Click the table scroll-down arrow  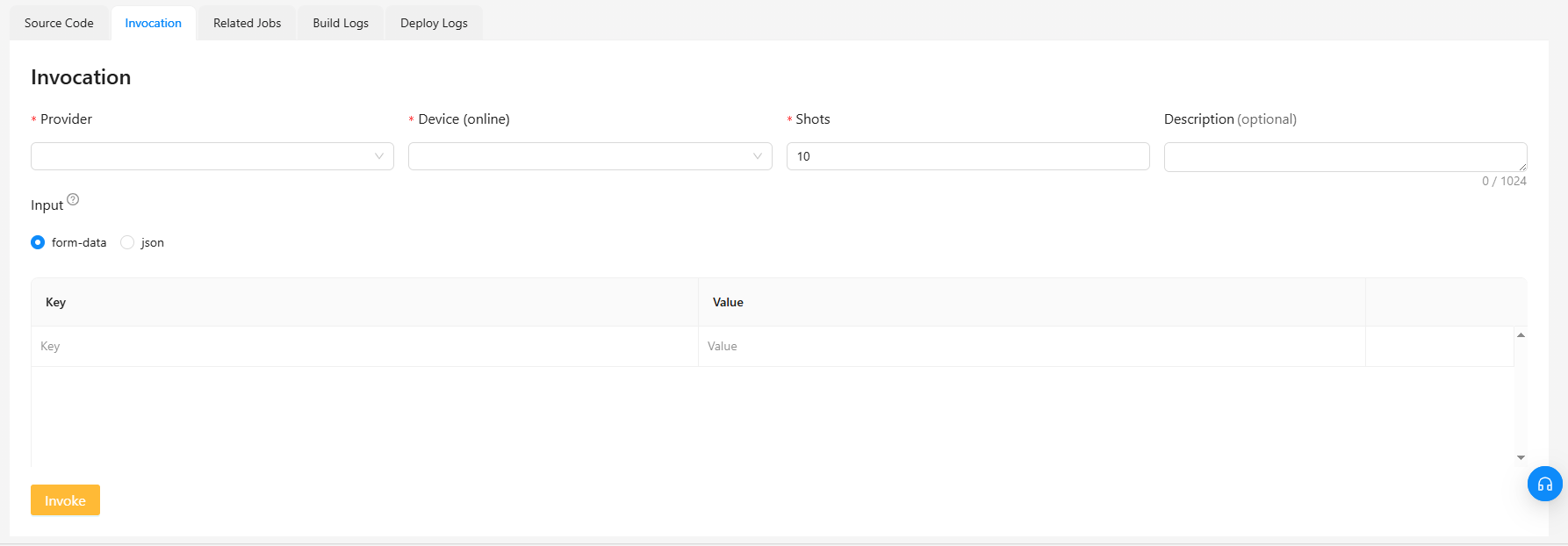1521,457
